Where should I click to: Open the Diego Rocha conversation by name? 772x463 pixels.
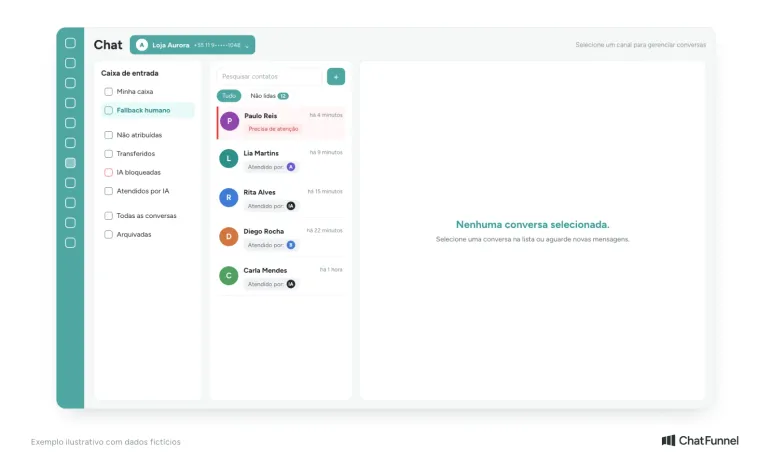263,231
